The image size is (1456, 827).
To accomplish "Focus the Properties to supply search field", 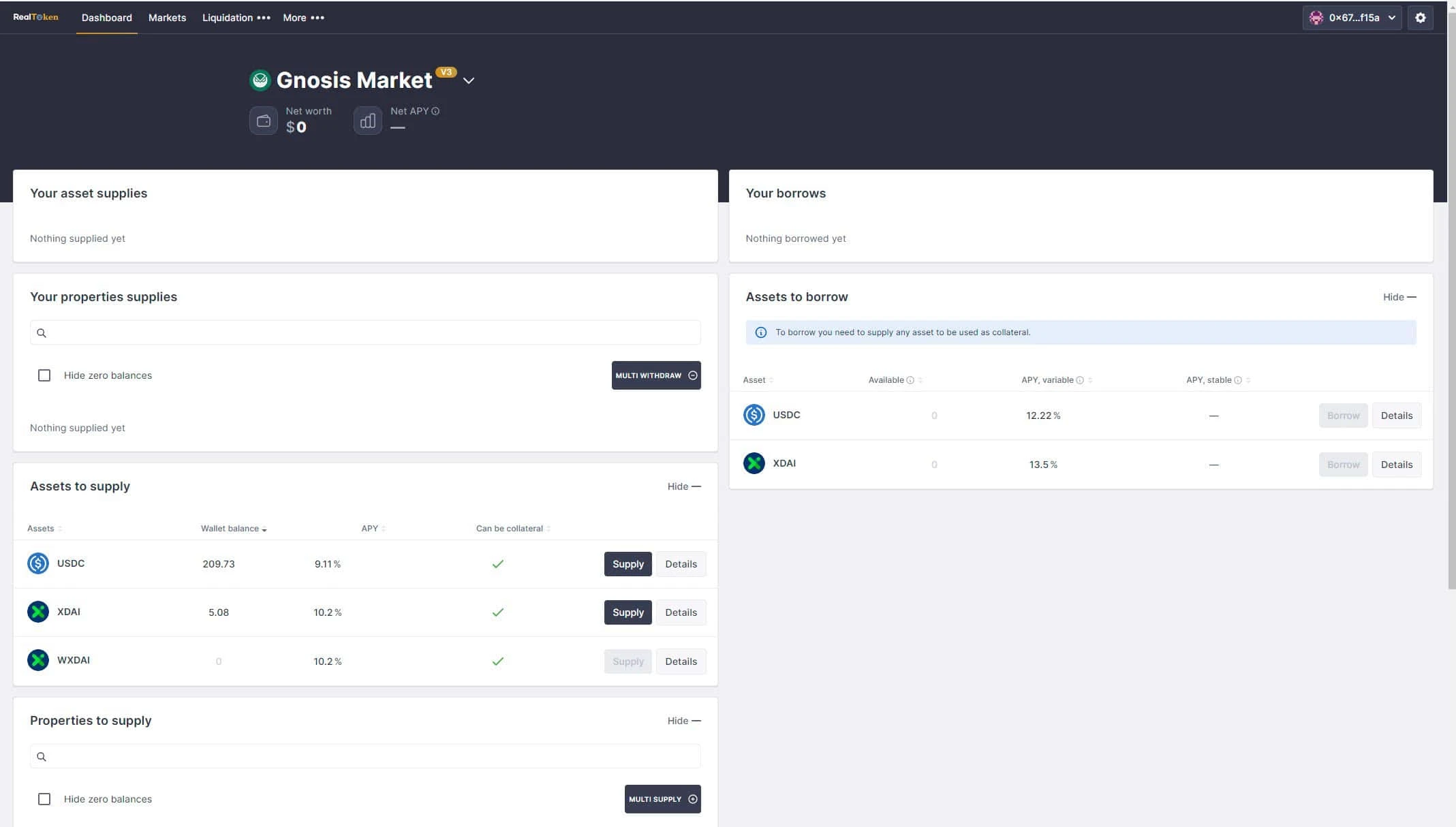I will 365,756.
